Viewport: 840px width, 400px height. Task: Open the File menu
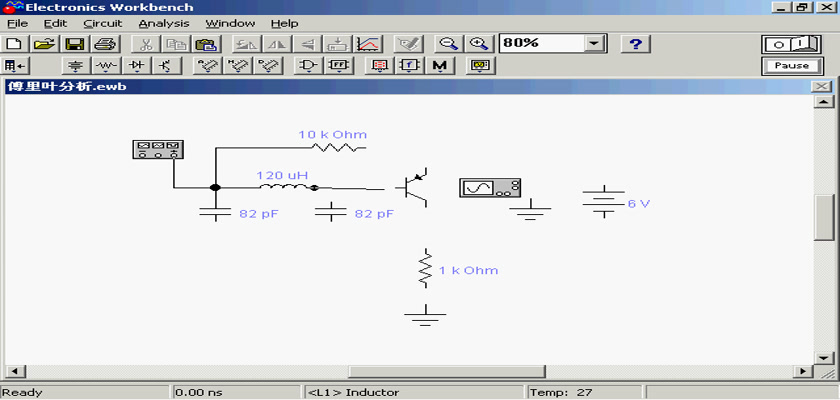tap(17, 24)
